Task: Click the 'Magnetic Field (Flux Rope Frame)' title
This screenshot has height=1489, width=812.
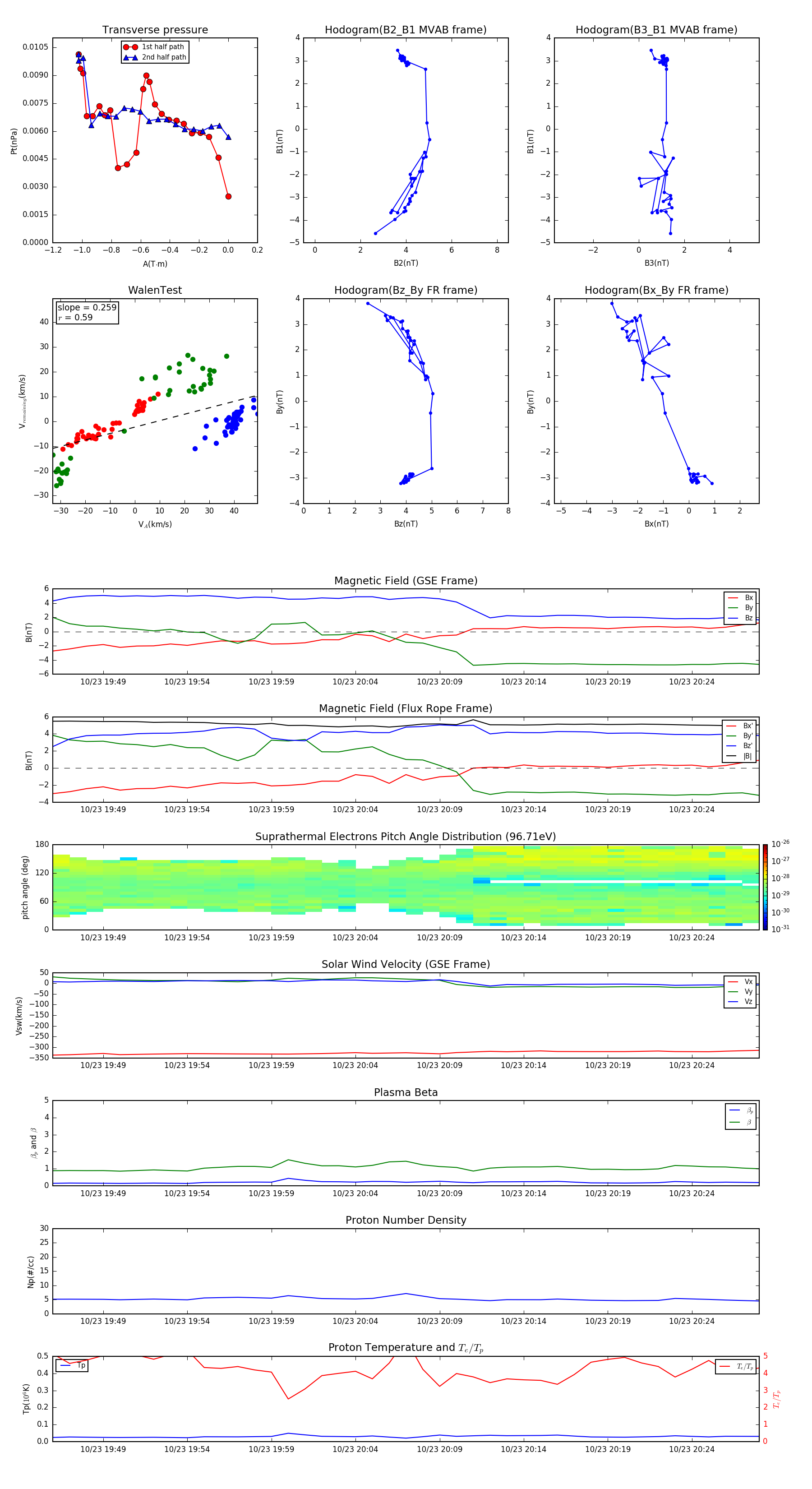Action: (x=406, y=709)
